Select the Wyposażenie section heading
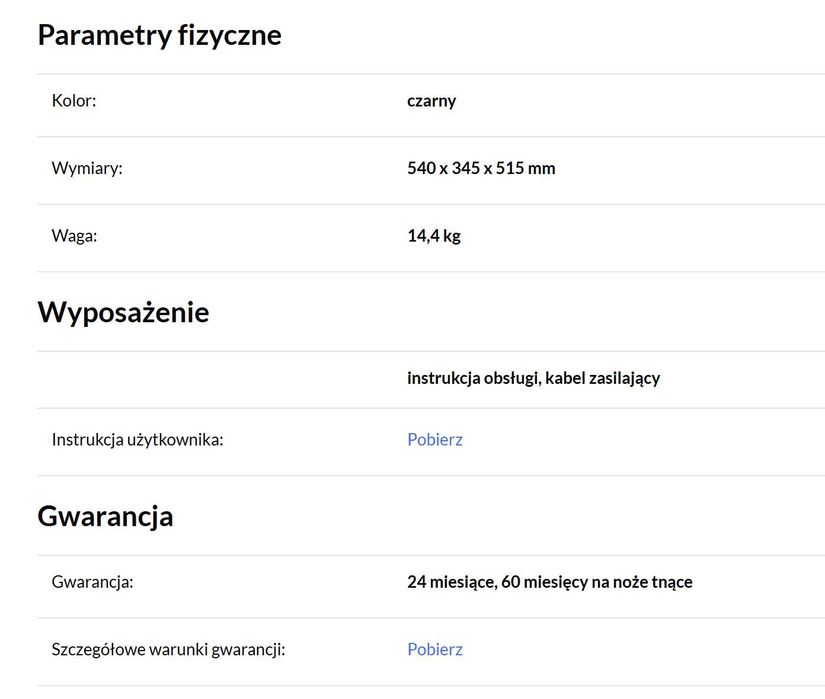 (x=123, y=312)
